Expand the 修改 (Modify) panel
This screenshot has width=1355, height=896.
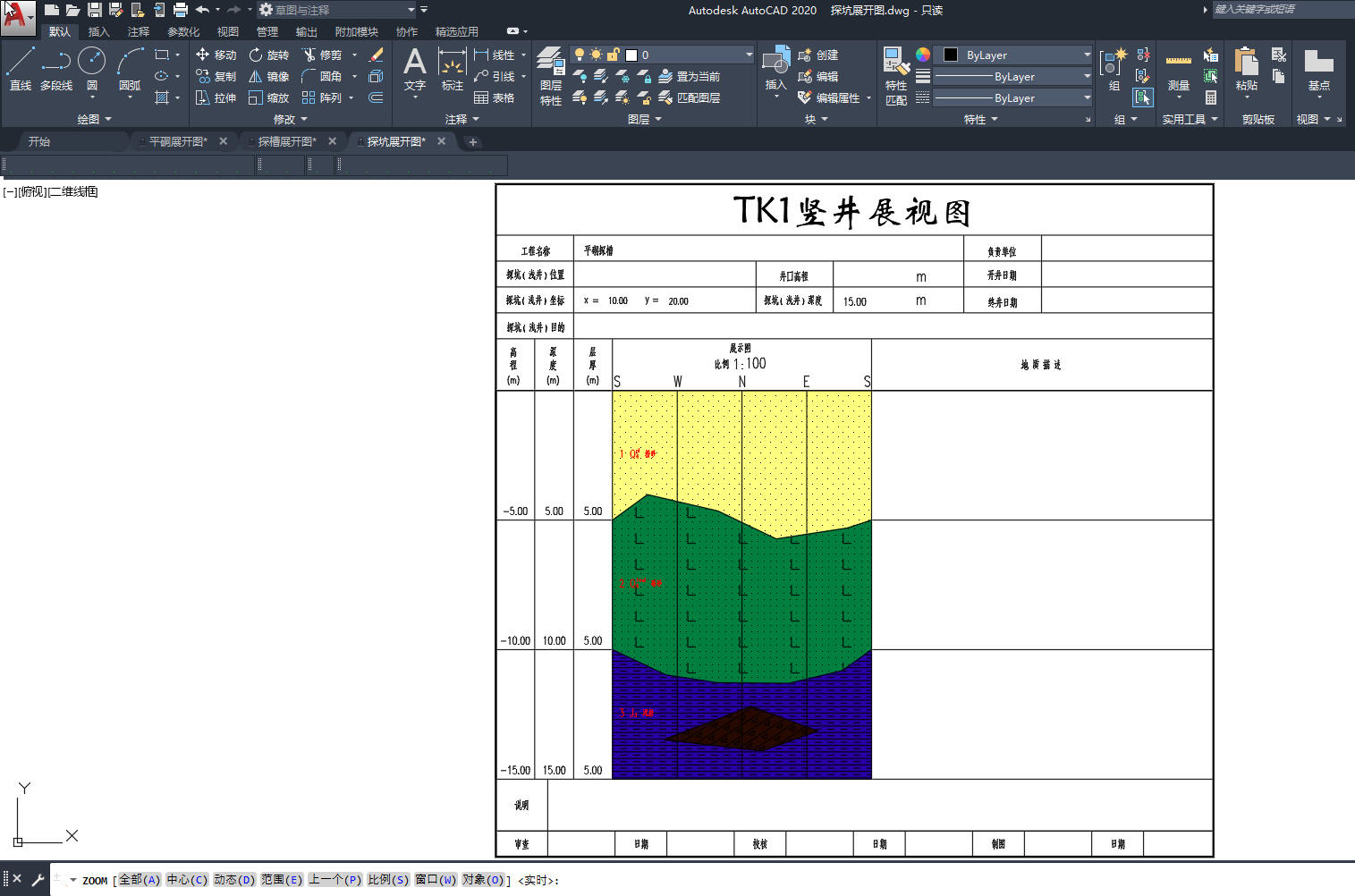[291, 119]
